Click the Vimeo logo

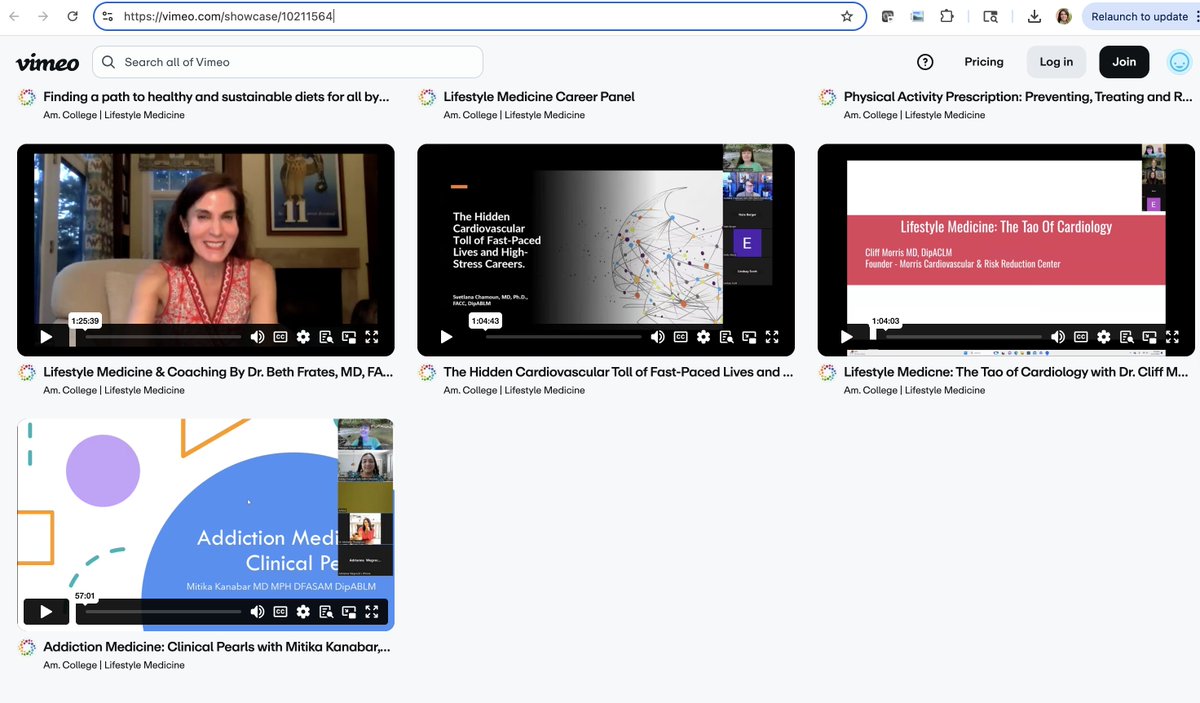click(x=47, y=62)
